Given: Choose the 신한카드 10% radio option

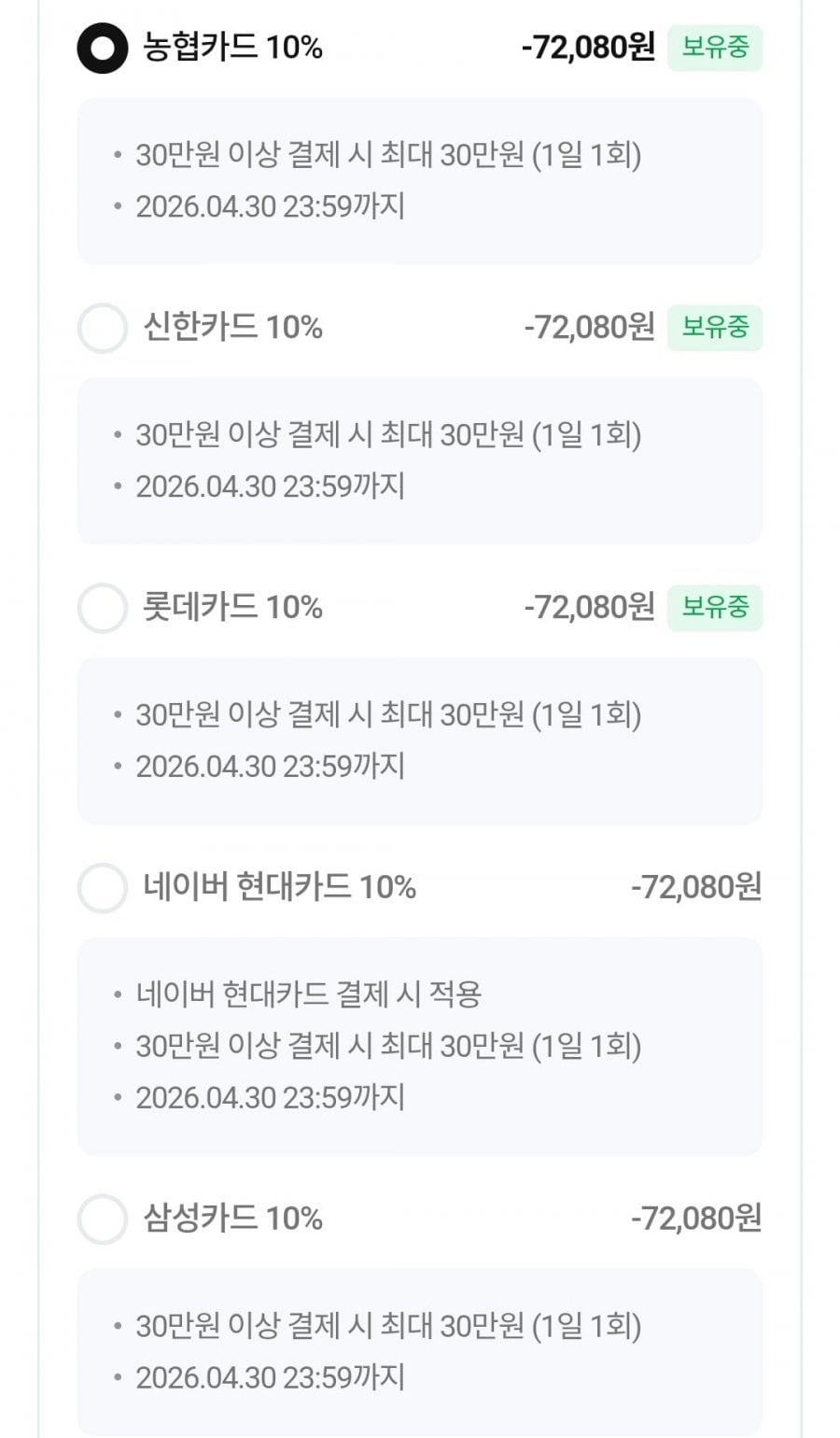Looking at the screenshot, I should 102,328.
